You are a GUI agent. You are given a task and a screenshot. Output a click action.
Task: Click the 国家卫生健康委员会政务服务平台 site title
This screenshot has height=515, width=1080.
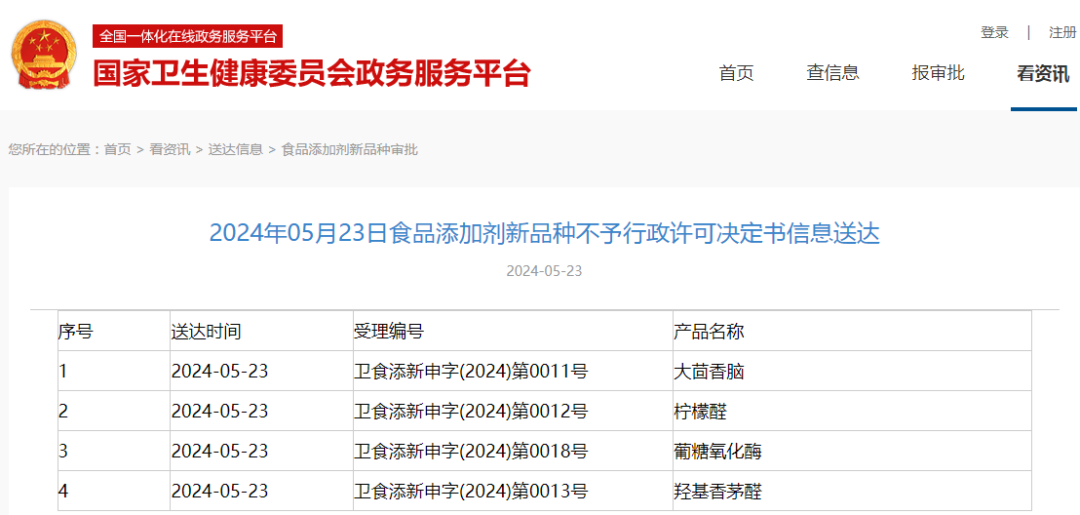tap(311, 74)
